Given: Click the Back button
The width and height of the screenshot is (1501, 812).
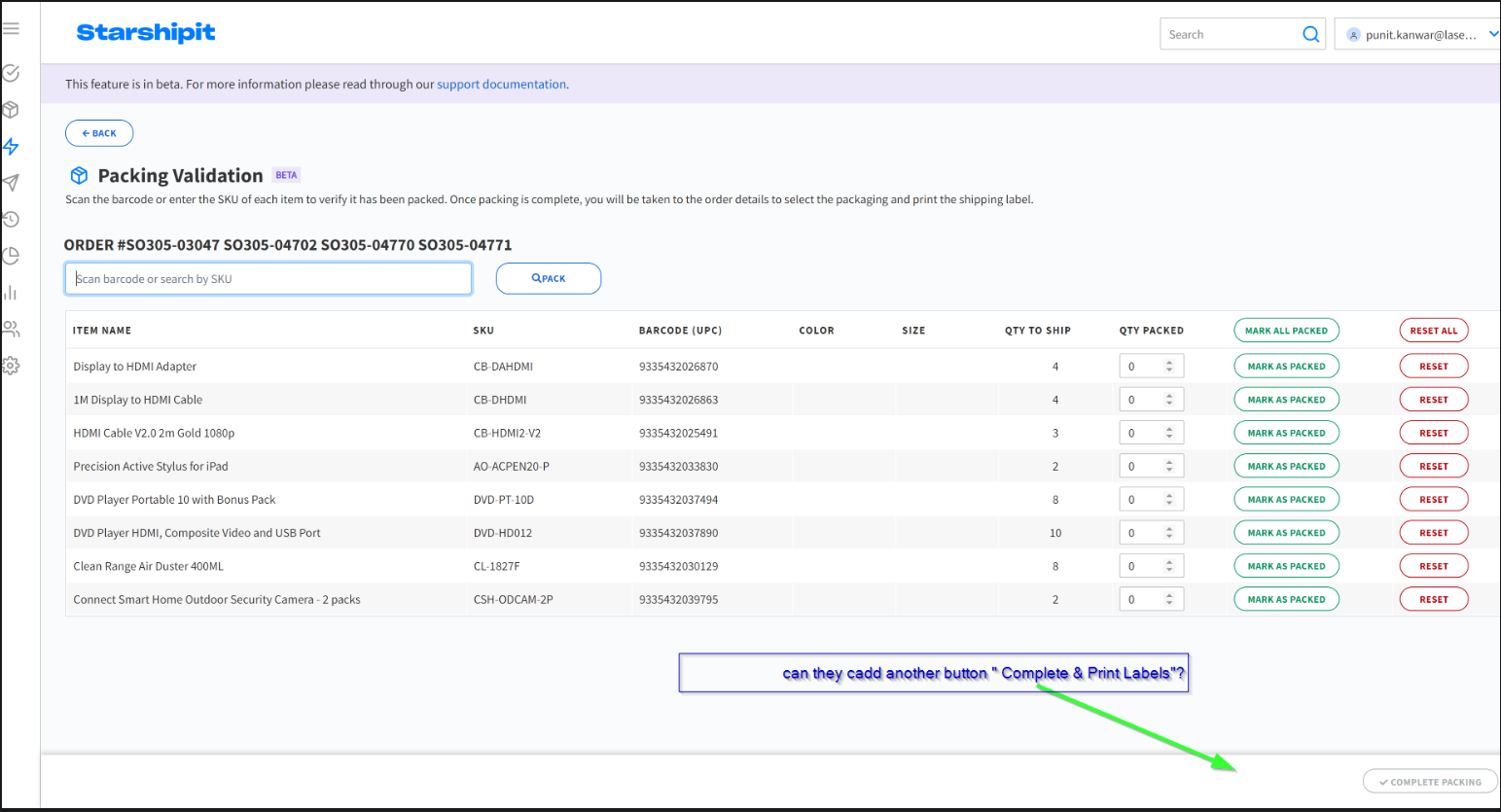Looking at the screenshot, I should tap(99, 133).
